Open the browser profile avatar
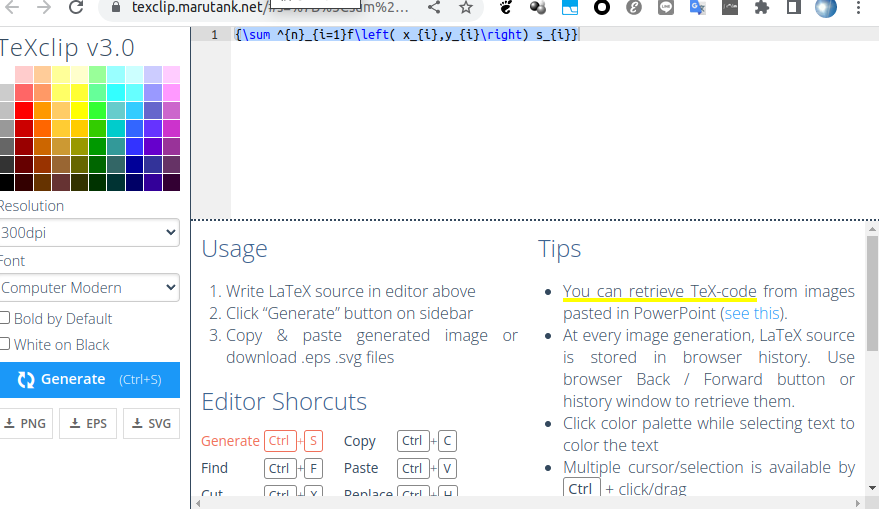The height and width of the screenshot is (509, 879). (826, 8)
